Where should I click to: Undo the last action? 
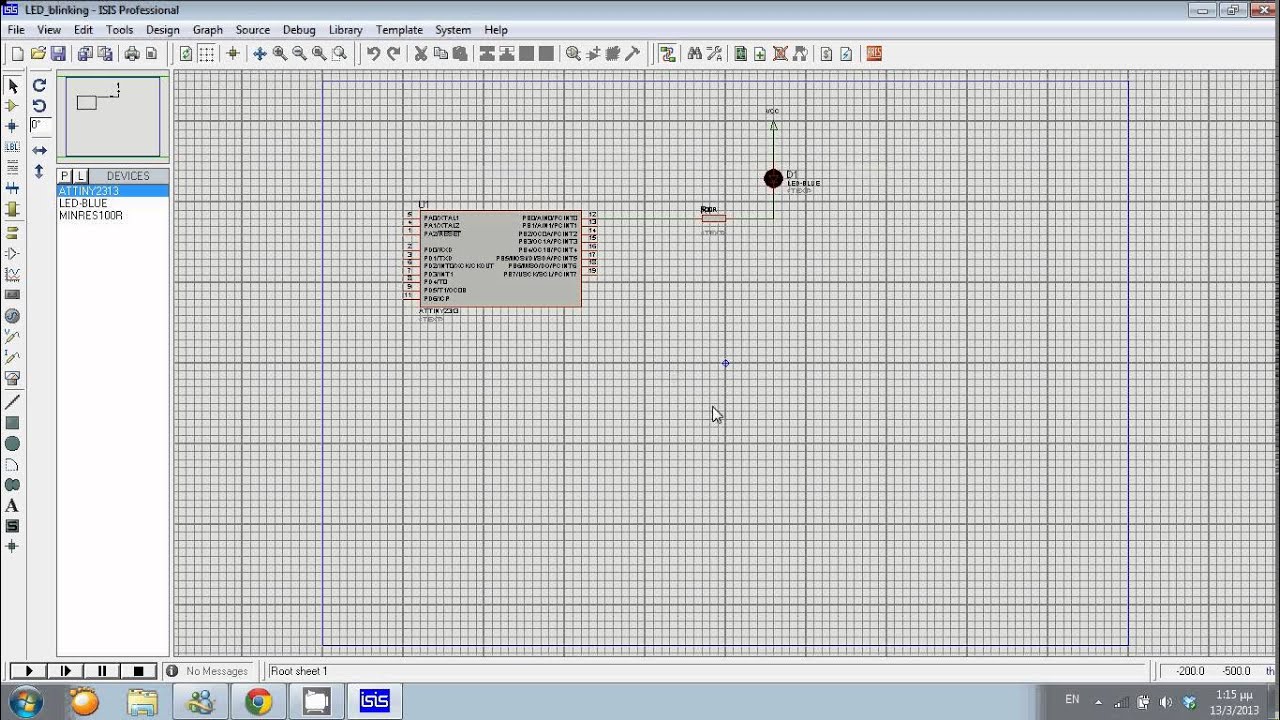[373, 54]
